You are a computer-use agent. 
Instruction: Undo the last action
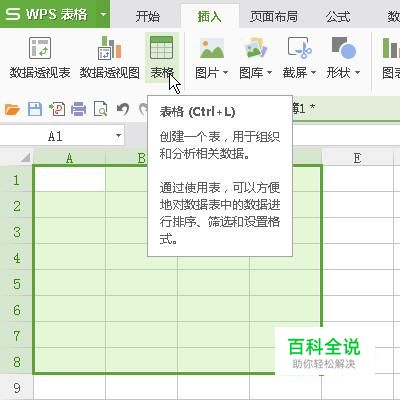[x=123, y=109]
